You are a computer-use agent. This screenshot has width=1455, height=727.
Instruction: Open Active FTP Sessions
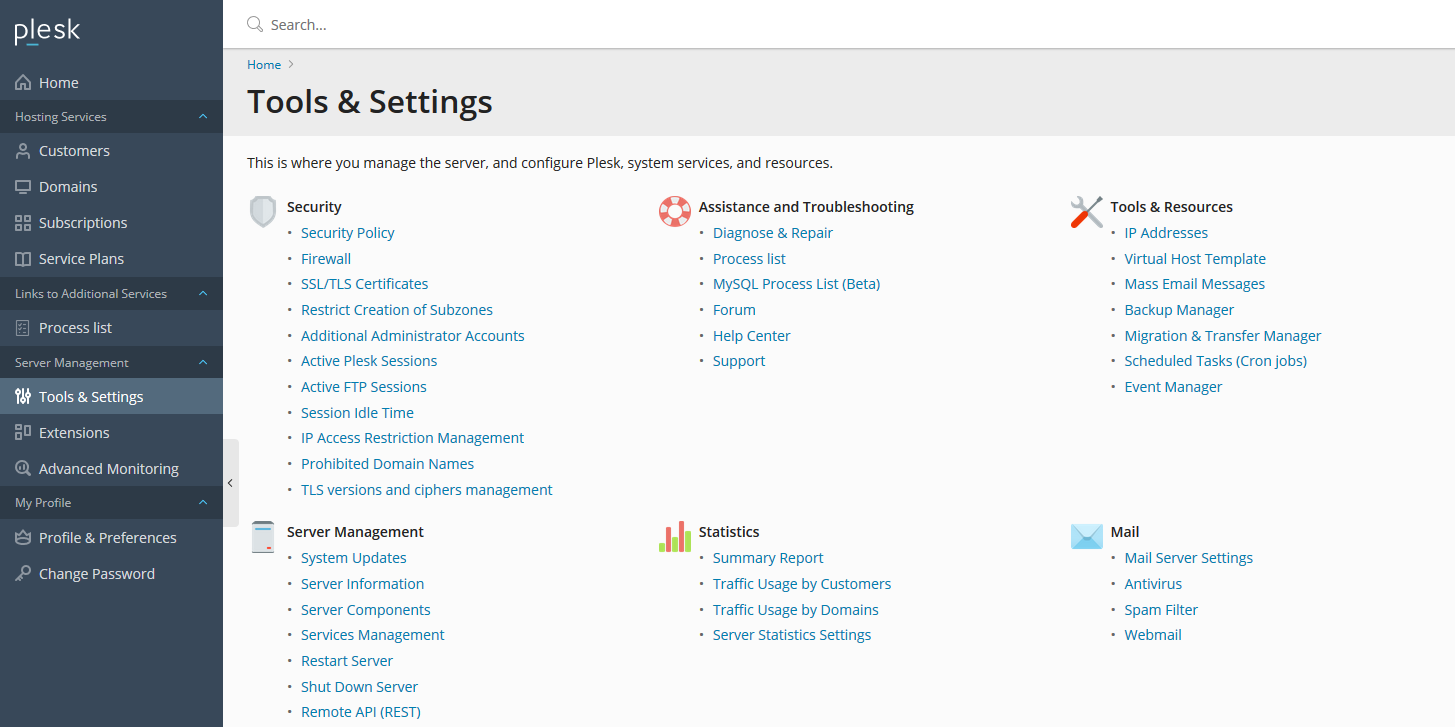pos(364,387)
